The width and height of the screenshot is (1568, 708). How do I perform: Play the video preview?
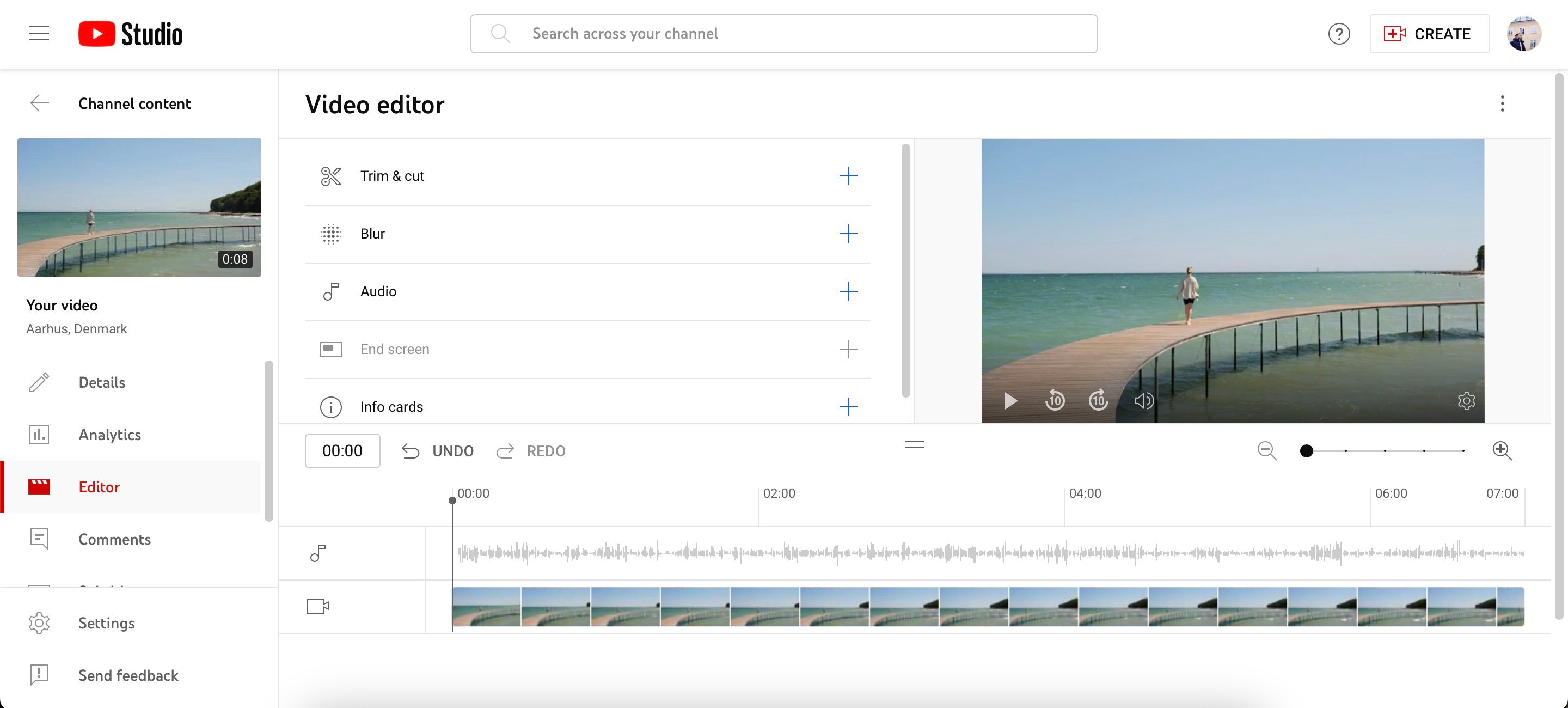1010,401
